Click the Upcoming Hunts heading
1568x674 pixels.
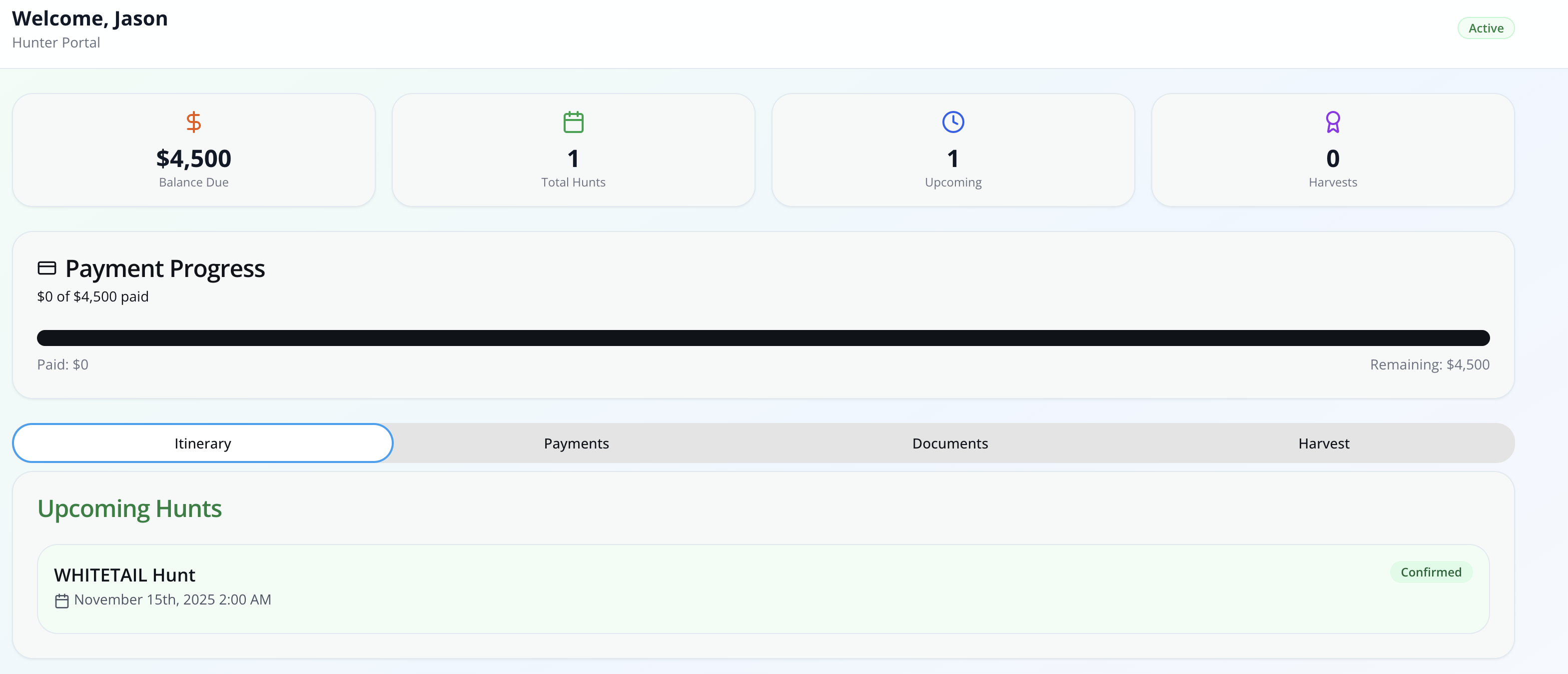click(129, 508)
